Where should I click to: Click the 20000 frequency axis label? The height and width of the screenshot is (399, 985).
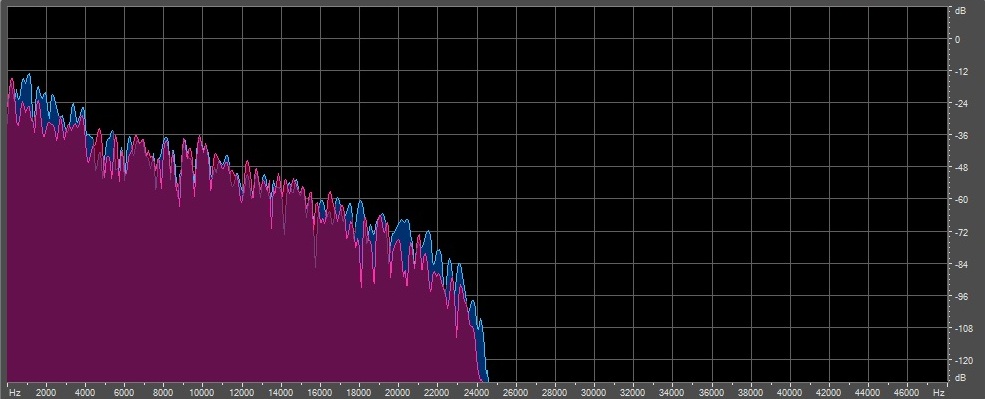(398, 393)
